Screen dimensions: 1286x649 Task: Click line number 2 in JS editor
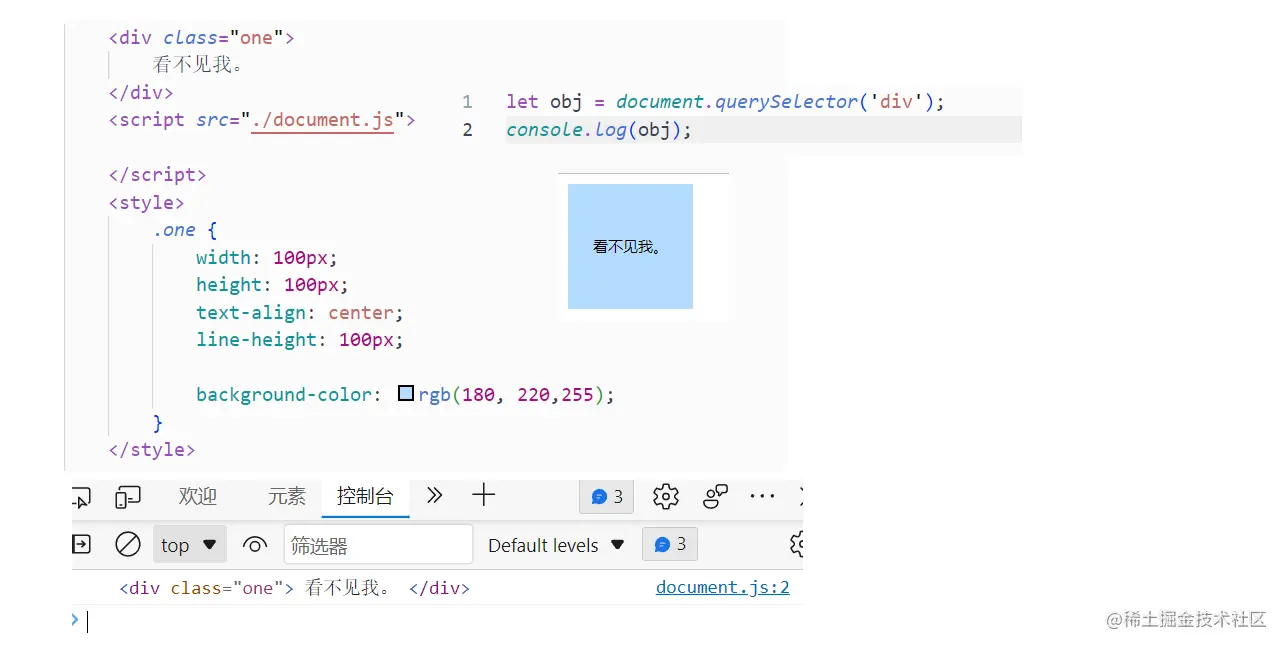[467, 130]
